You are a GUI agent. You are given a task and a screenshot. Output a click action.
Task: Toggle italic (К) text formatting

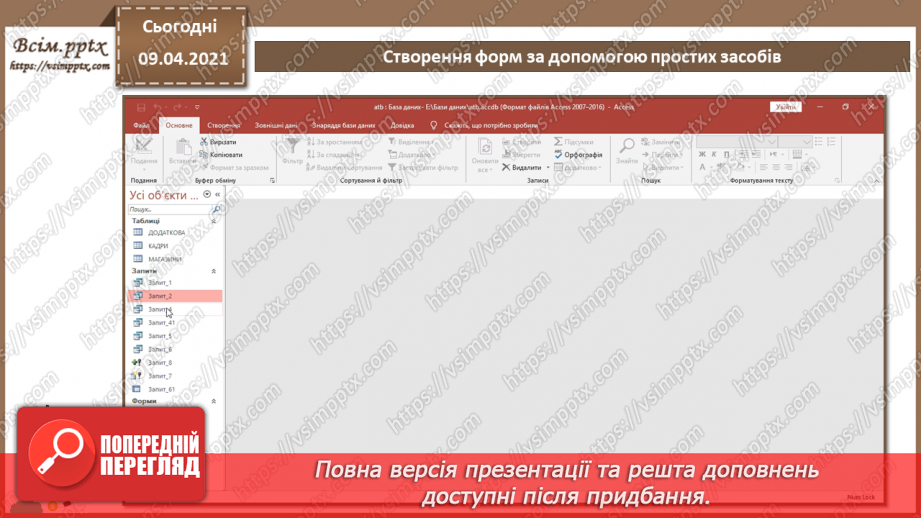(713, 155)
